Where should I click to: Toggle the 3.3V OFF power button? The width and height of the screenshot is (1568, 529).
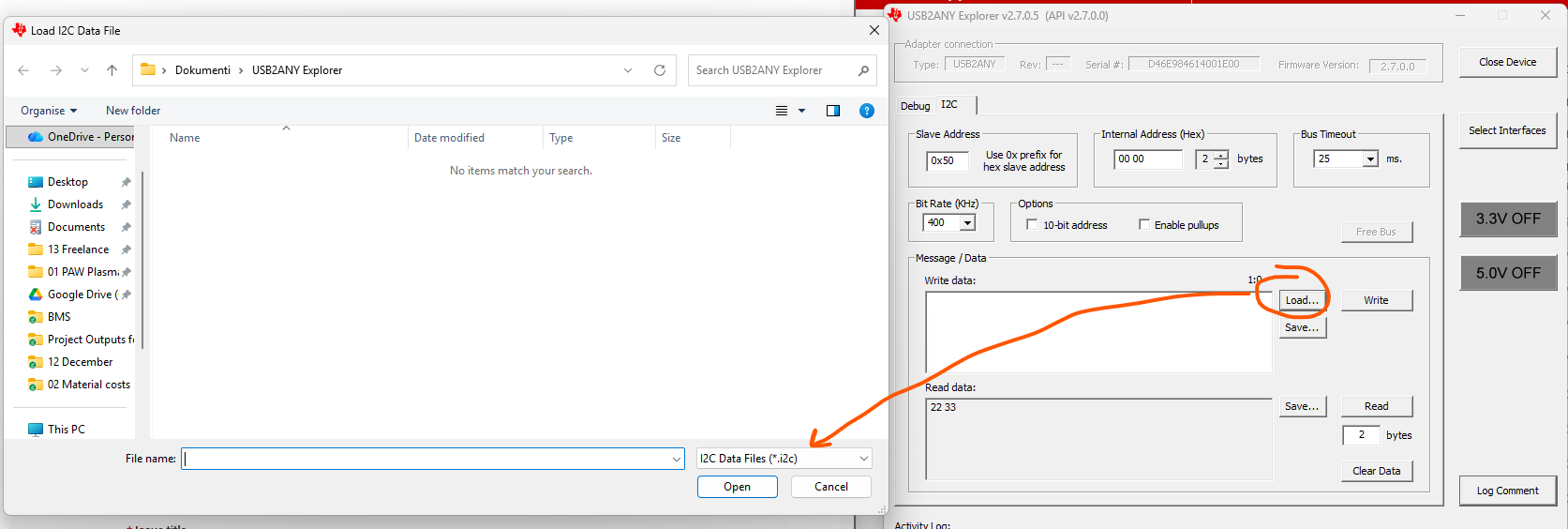click(x=1508, y=219)
